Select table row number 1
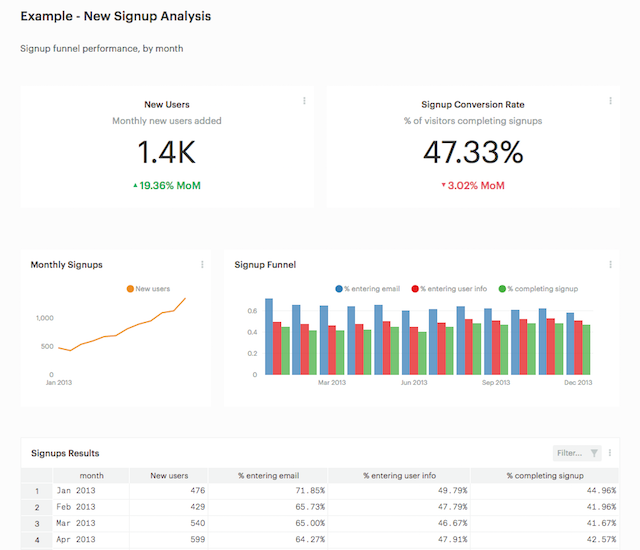 37,491
